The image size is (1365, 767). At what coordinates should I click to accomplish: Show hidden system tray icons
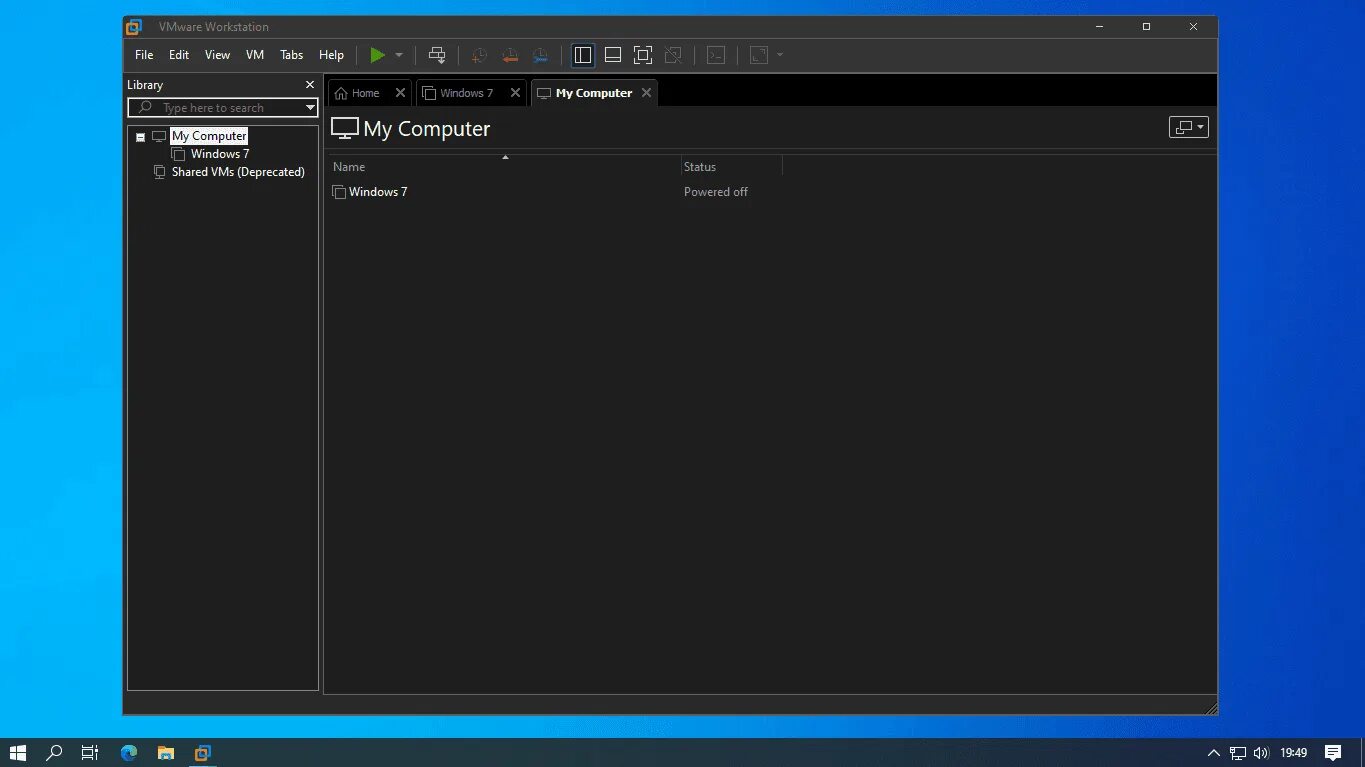1214,753
